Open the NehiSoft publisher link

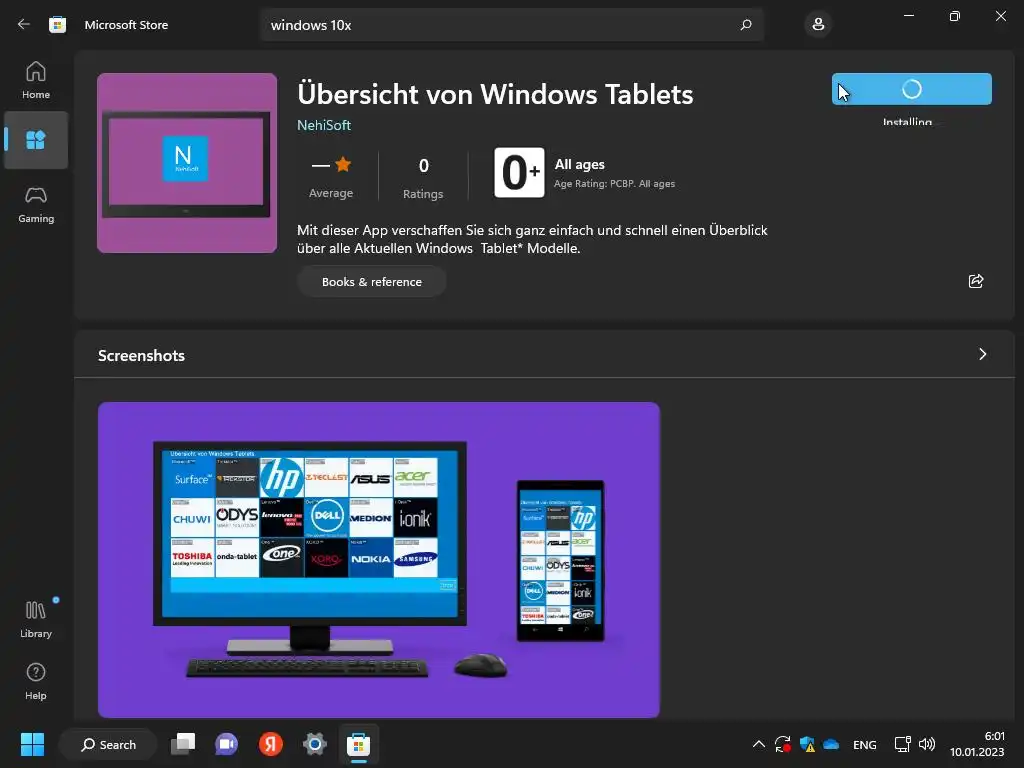[x=324, y=125]
